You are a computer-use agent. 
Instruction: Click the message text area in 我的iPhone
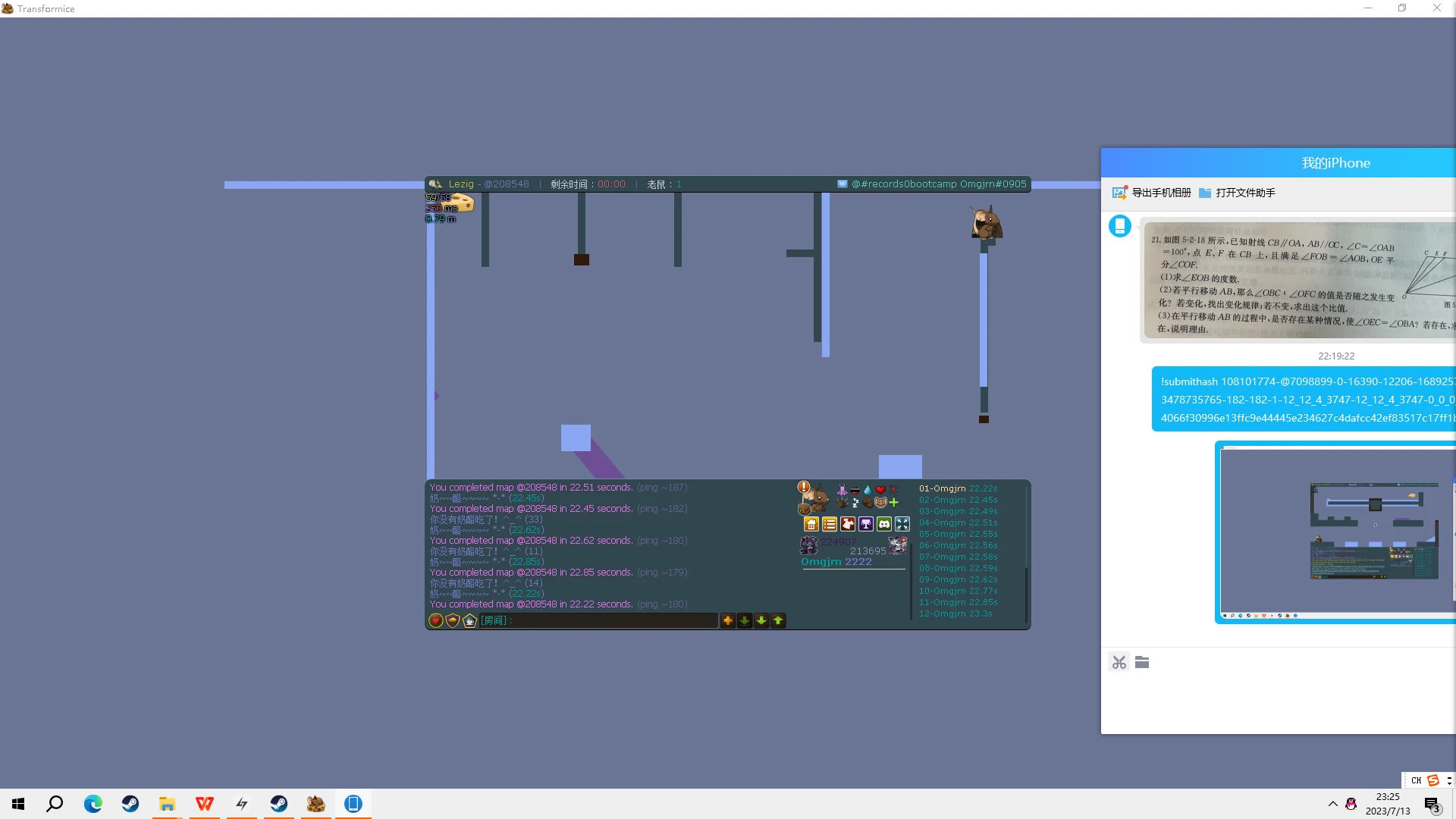[x=1279, y=704]
